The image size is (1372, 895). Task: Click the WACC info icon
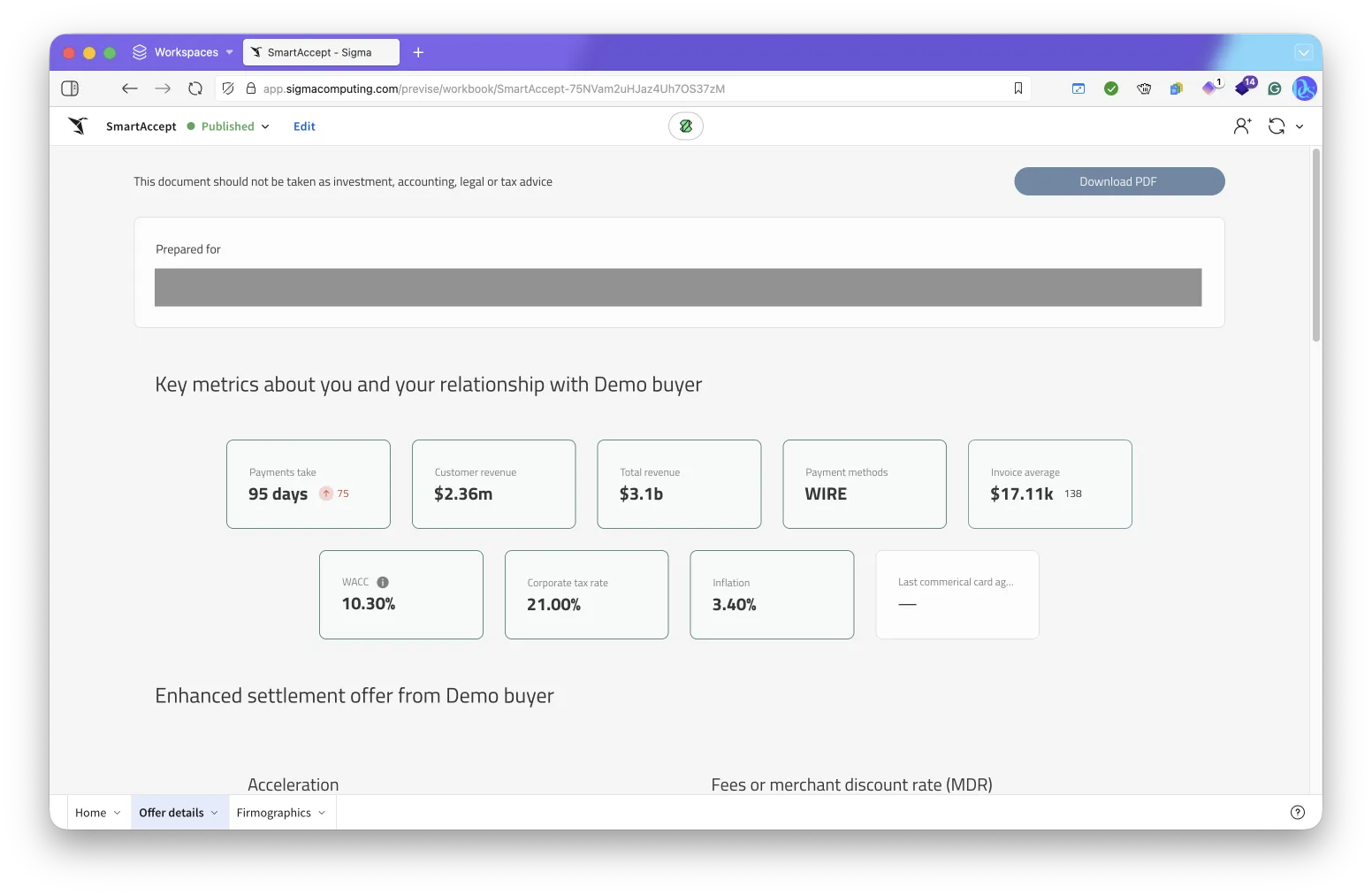pos(383,582)
